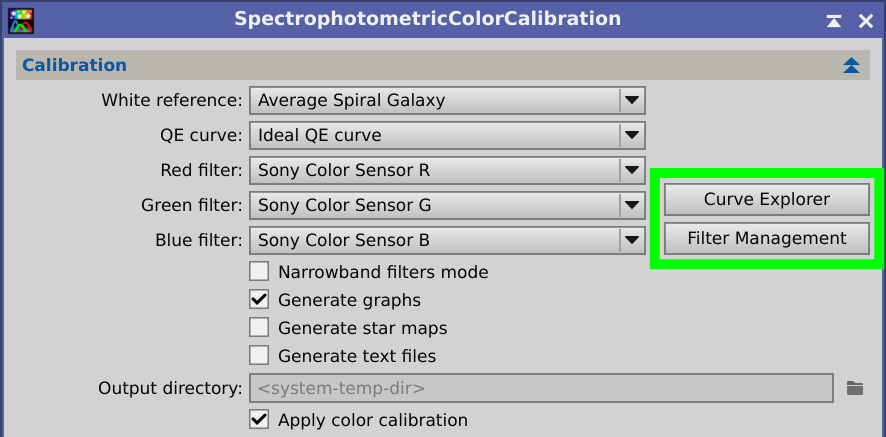
Task: Shade the window using title bar arrow icon
Action: [x=833, y=21]
